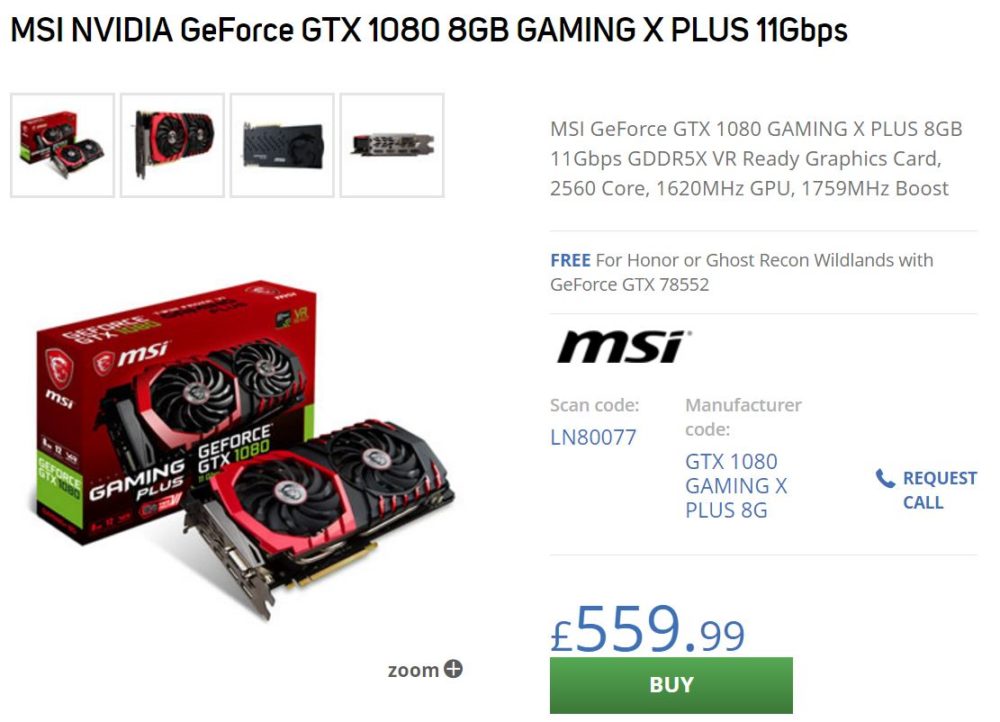Viewport: 1000px width, 722px height.
Task: Select the backplate view thumbnail
Action: tap(282, 145)
